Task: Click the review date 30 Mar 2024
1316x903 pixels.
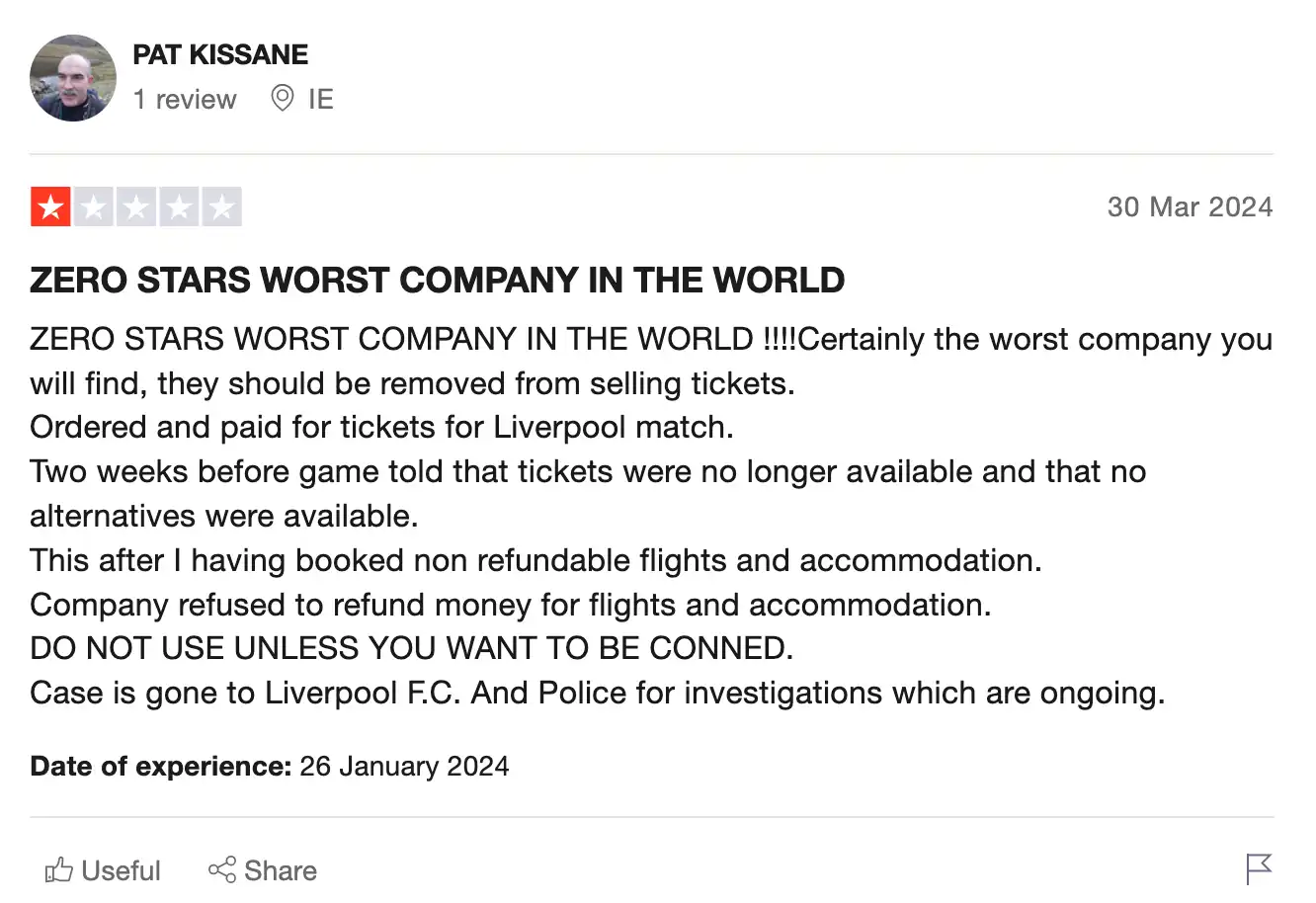Action: point(1190,206)
